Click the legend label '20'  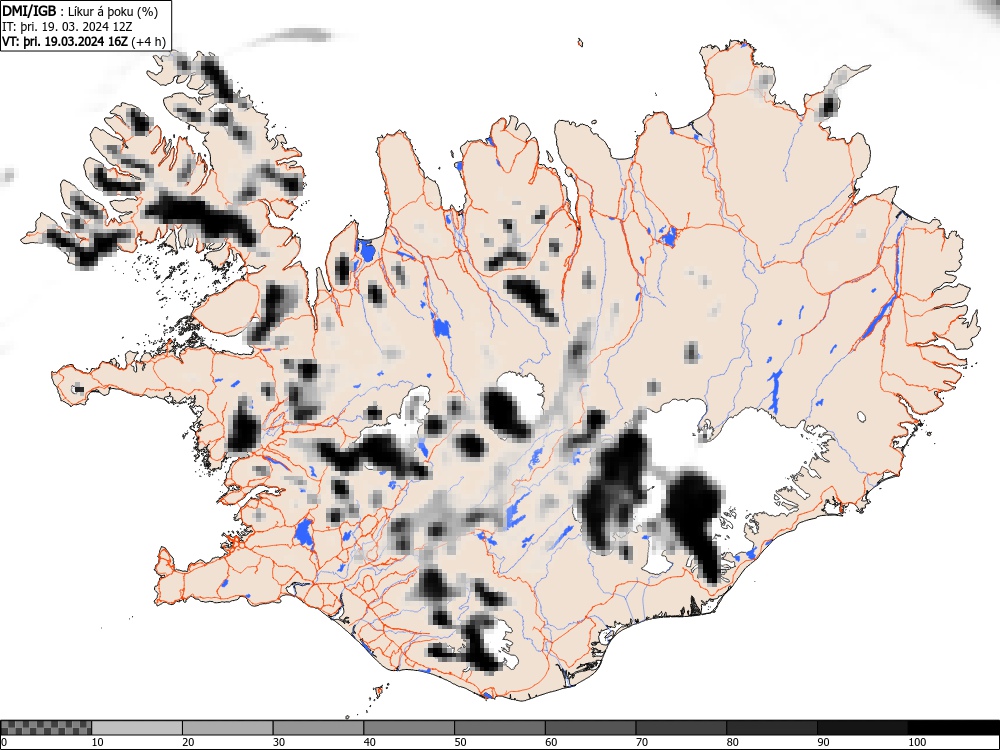188,742
